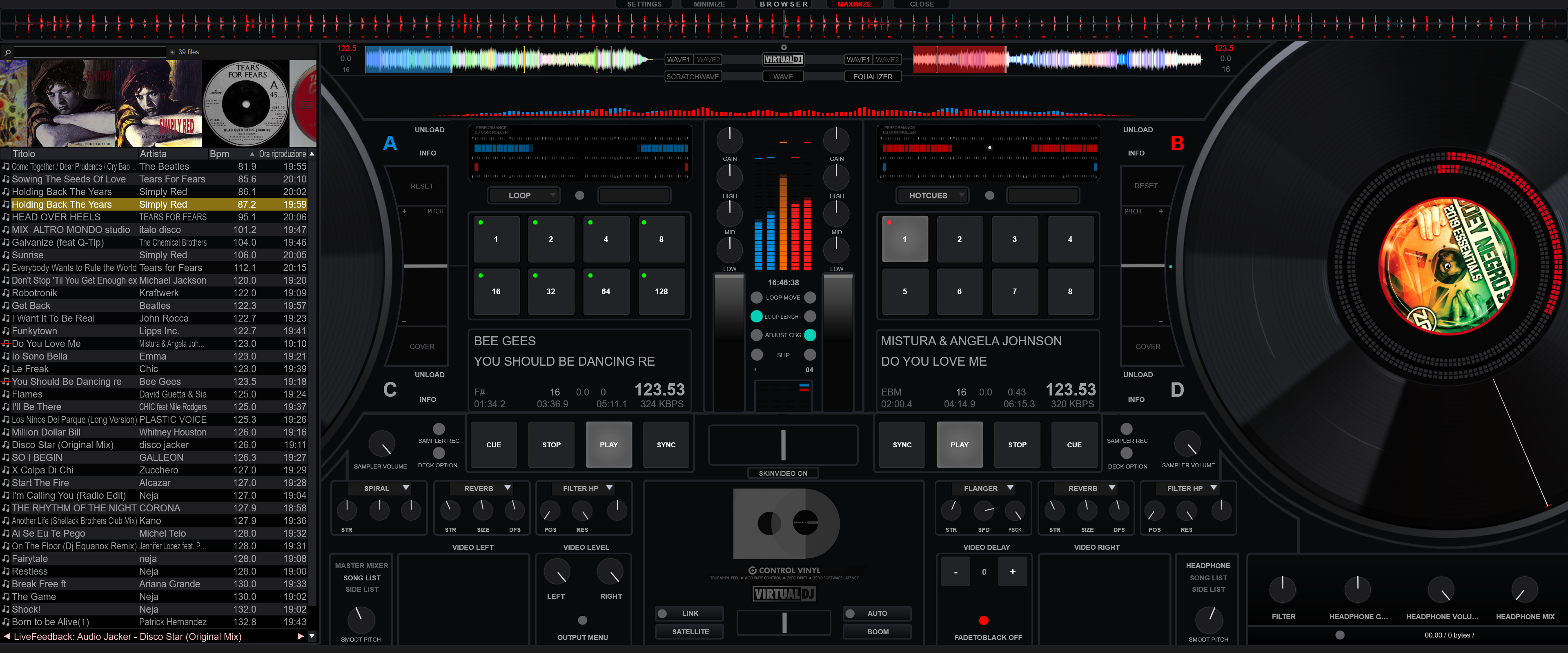Open the gear icon above VirtualDJ logo
This screenshot has height=653, width=1568.
tap(784, 47)
